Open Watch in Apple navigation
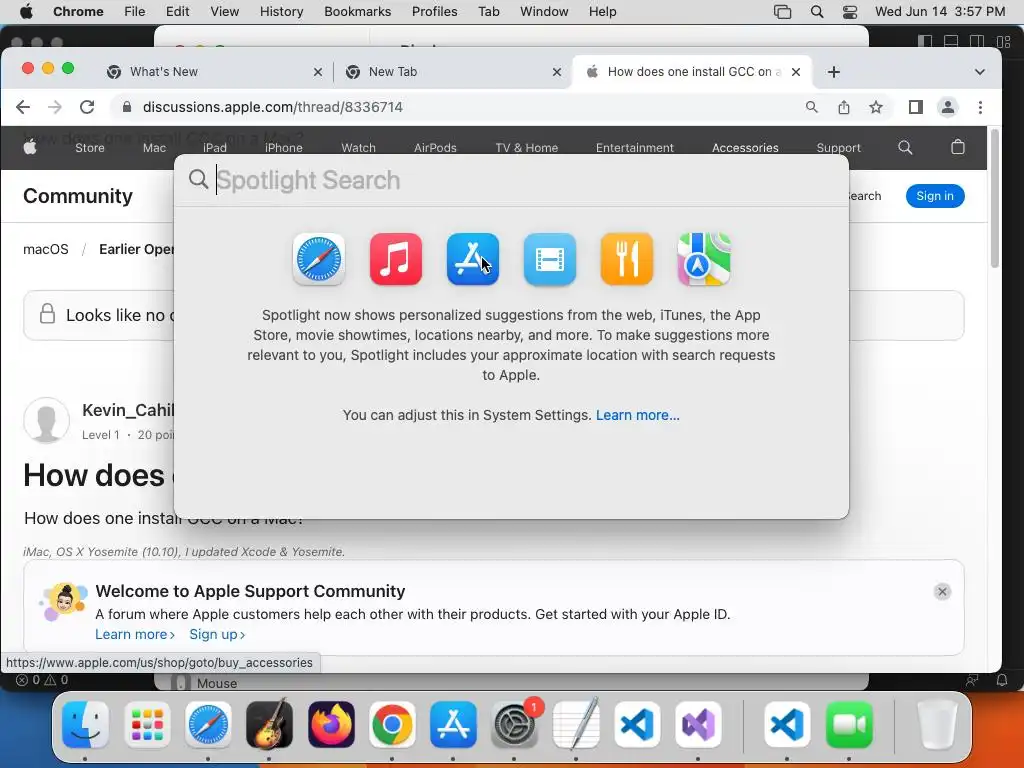Viewport: 1024px width, 768px height. 359,148
